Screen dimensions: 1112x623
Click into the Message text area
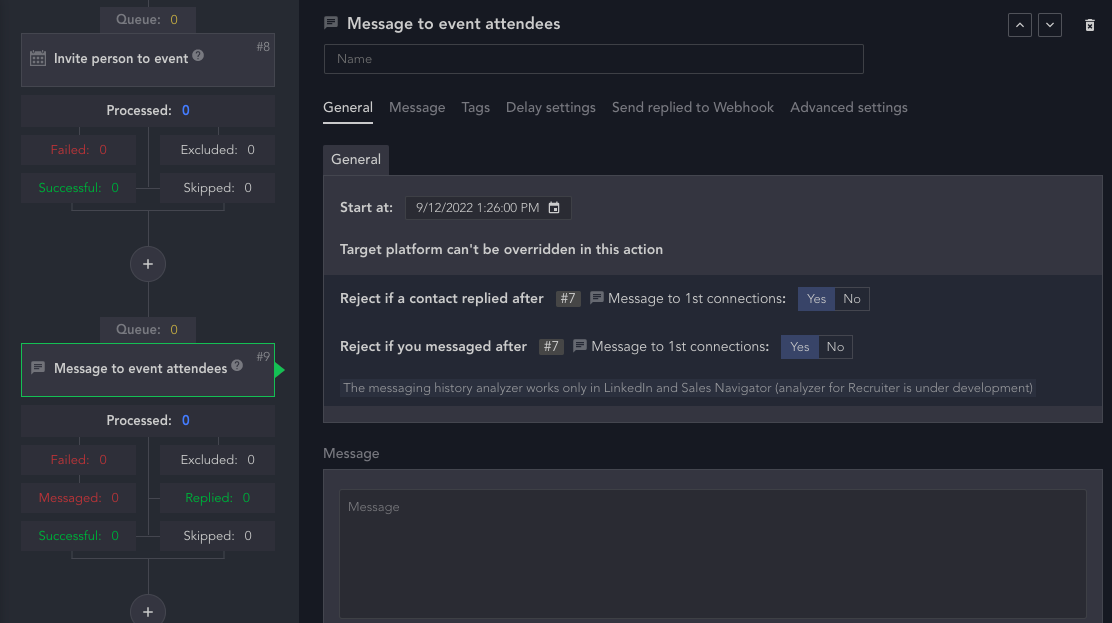712,553
